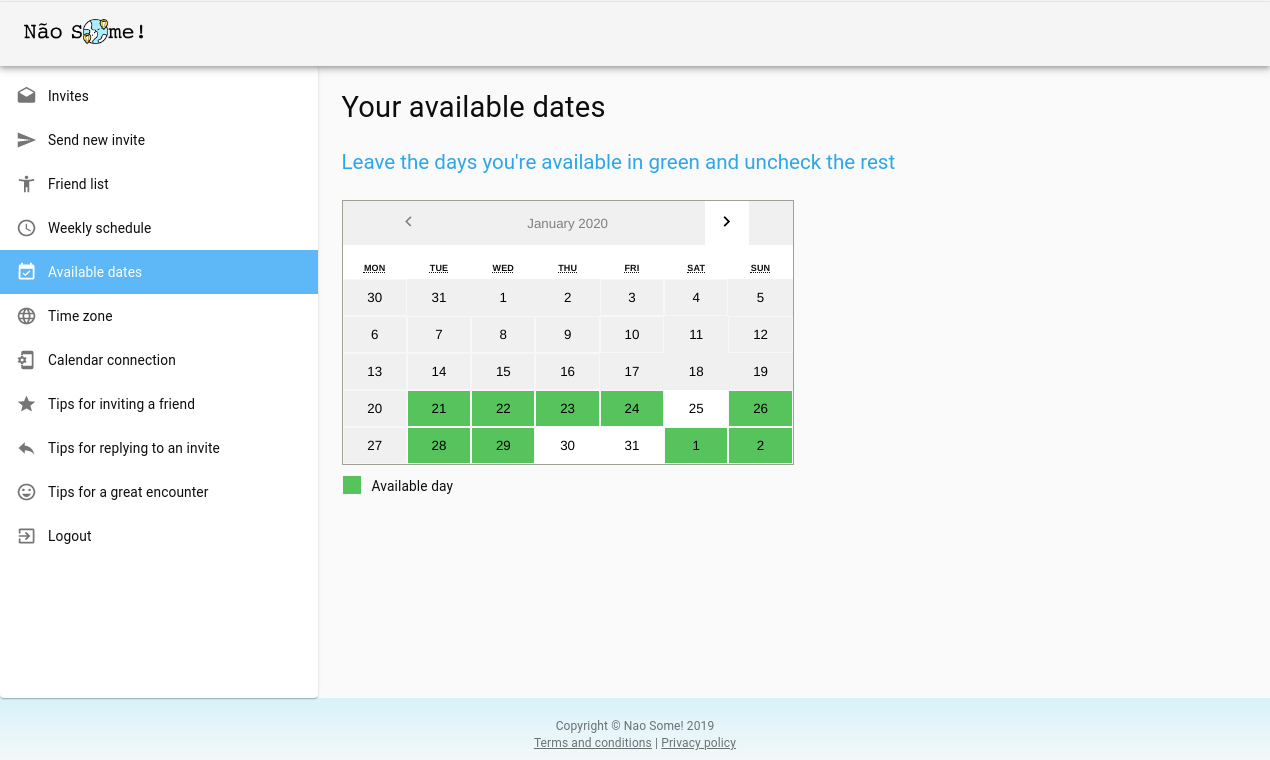
Task: Click the disabled day 20 cell
Action: pos(374,408)
